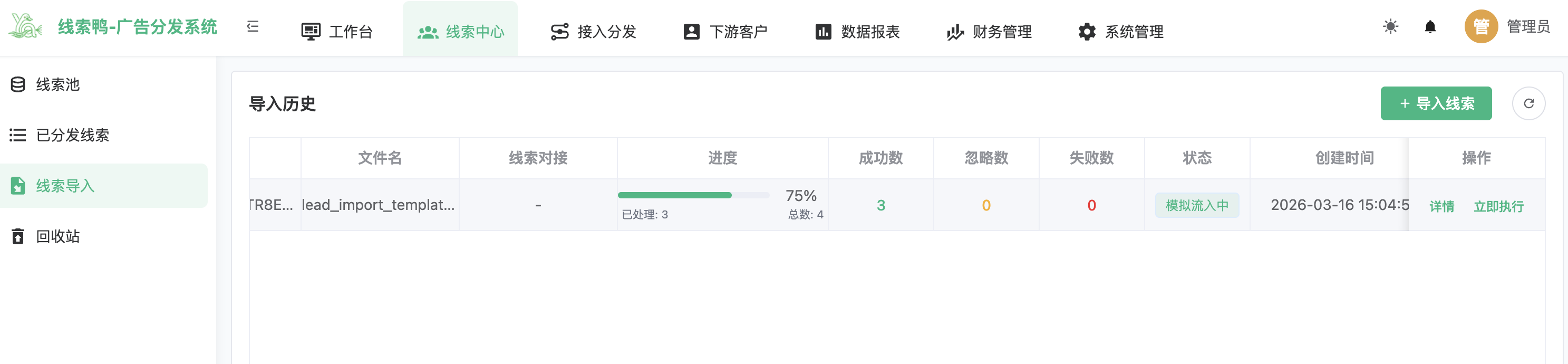
Task: Open the 系统管理 settings menu
Action: (1120, 32)
